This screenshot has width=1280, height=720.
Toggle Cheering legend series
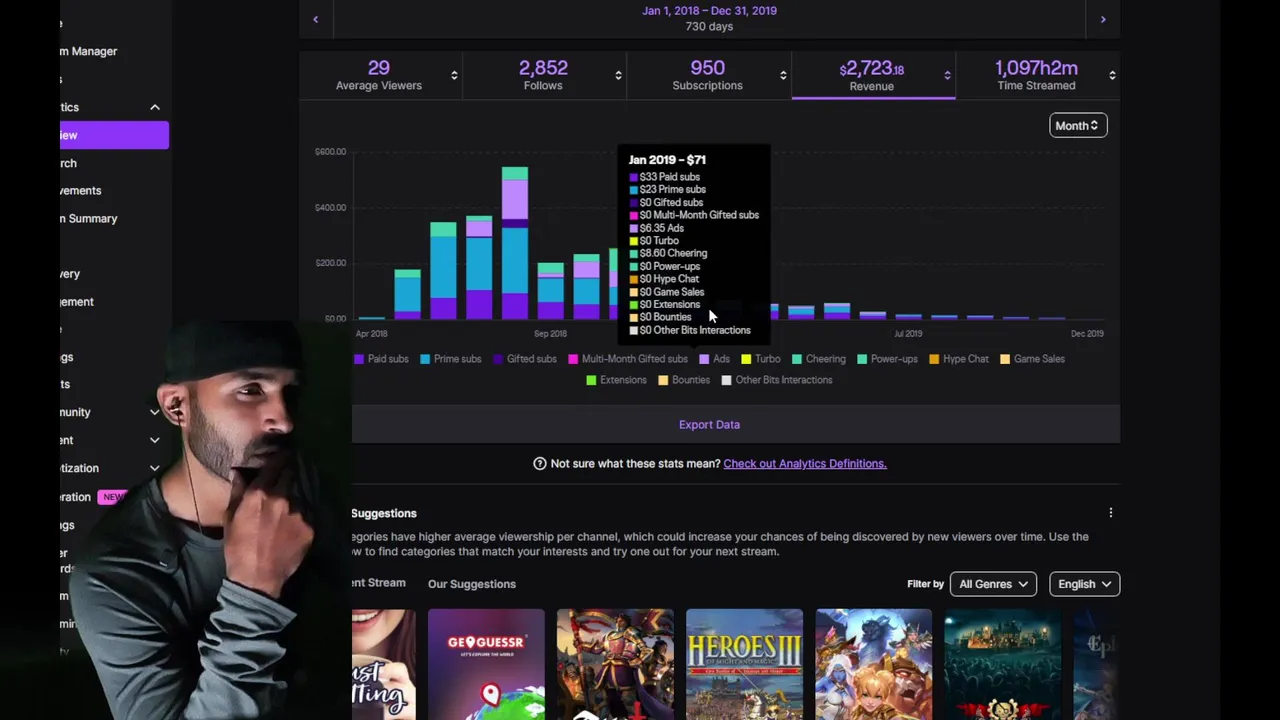[x=819, y=359]
